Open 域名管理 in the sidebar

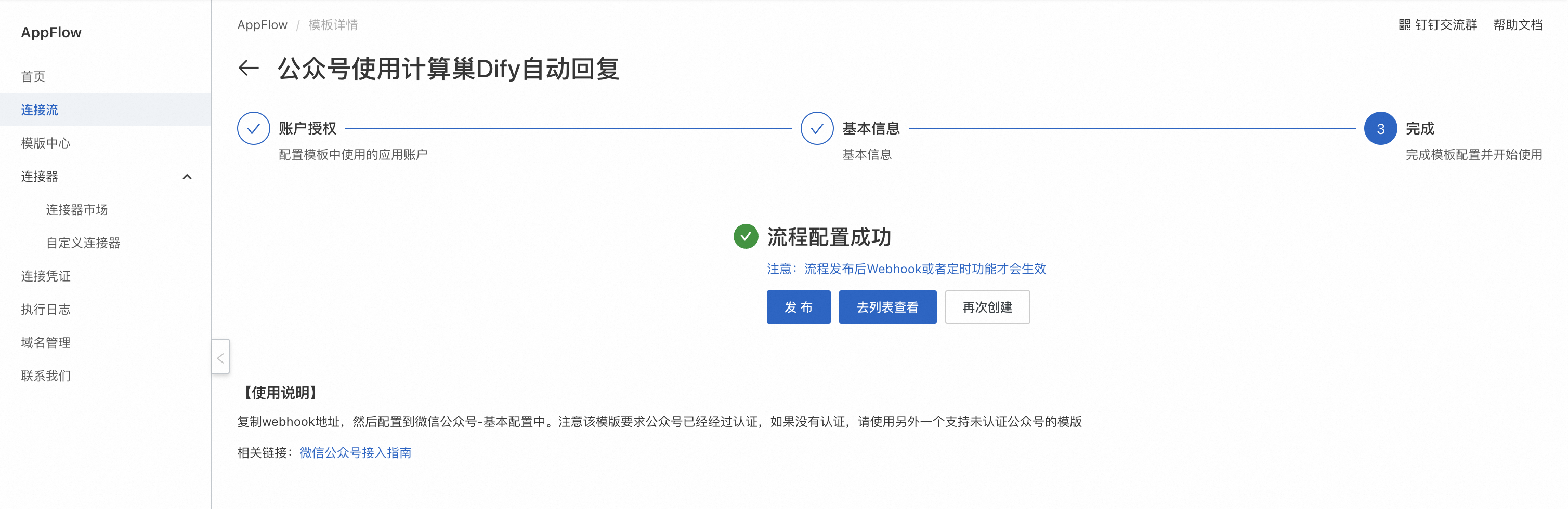pos(46,342)
